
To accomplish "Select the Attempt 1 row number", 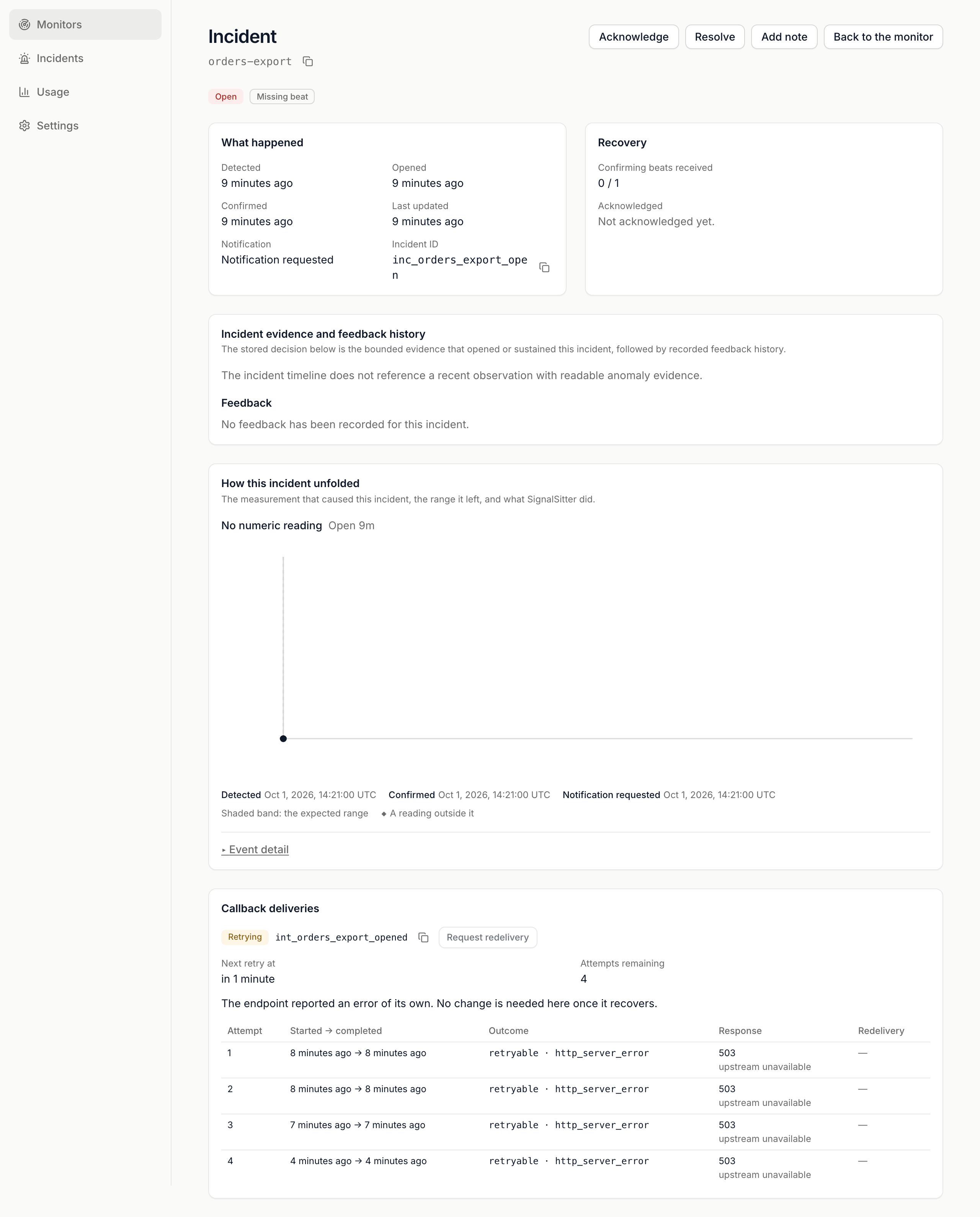I will [x=230, y=1053].
